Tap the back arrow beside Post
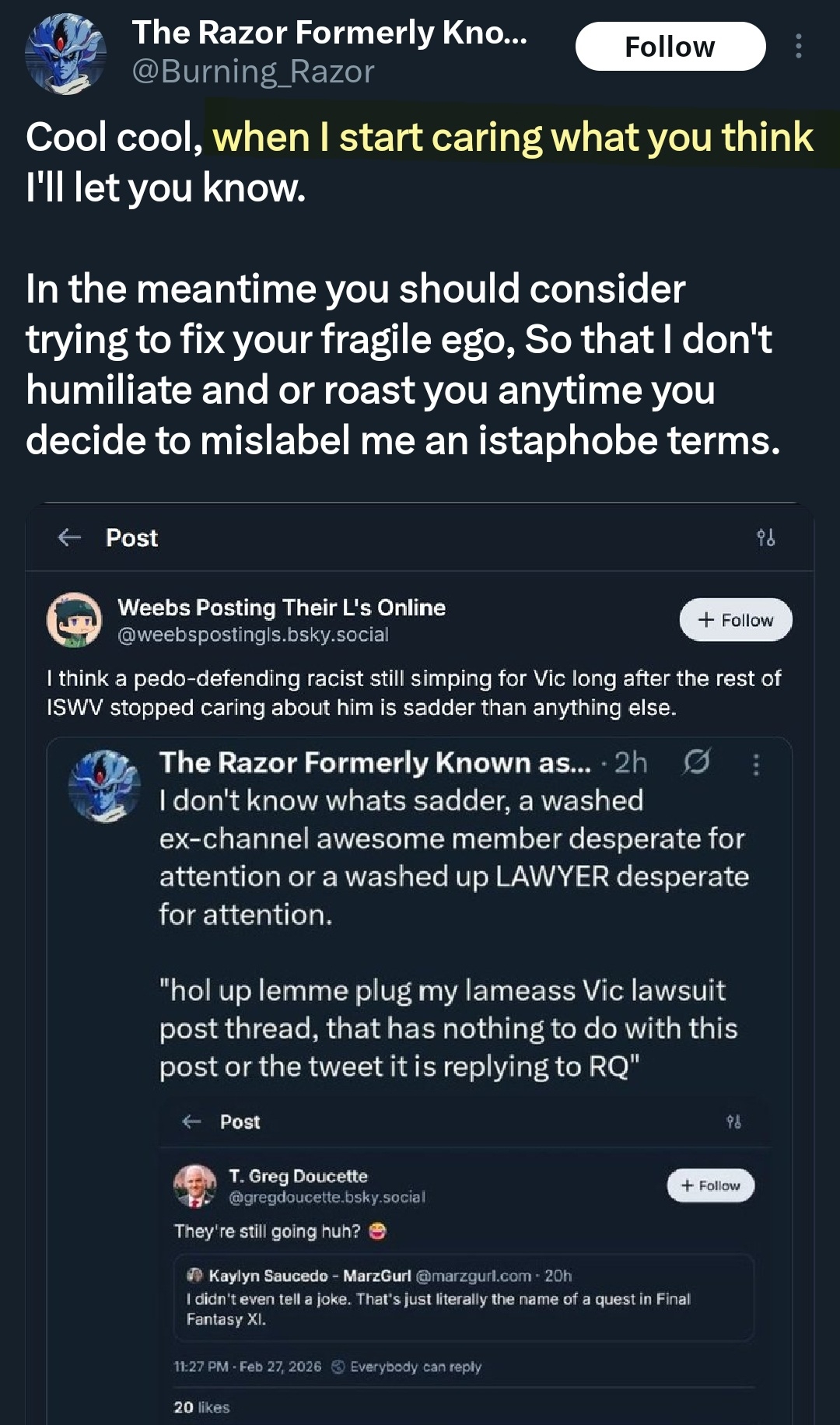840x1425 pixels. [70, 537]
